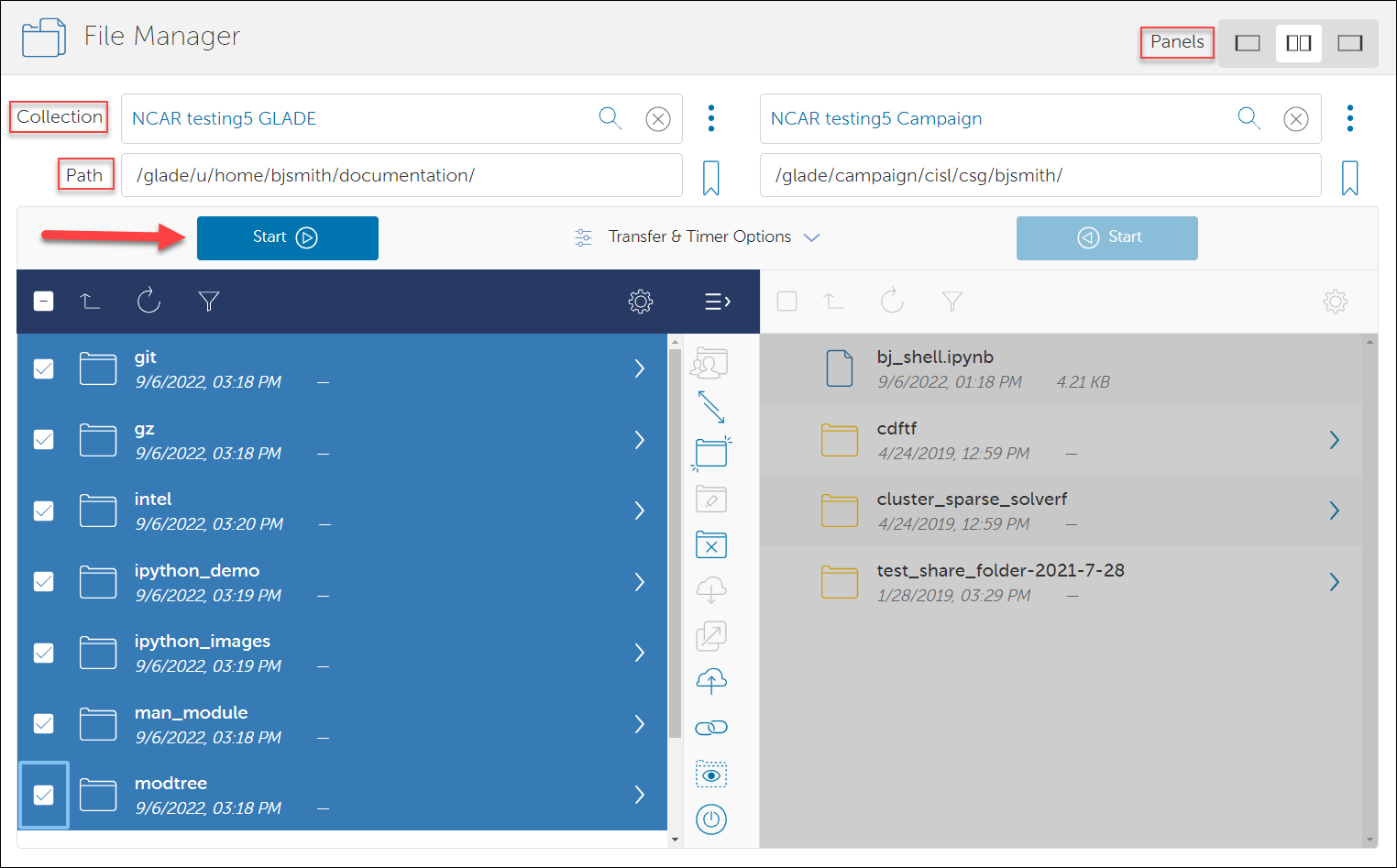Click the new folder icon in middle toolbar
The height and width of the screenshot is (868, 1397).
711,452
